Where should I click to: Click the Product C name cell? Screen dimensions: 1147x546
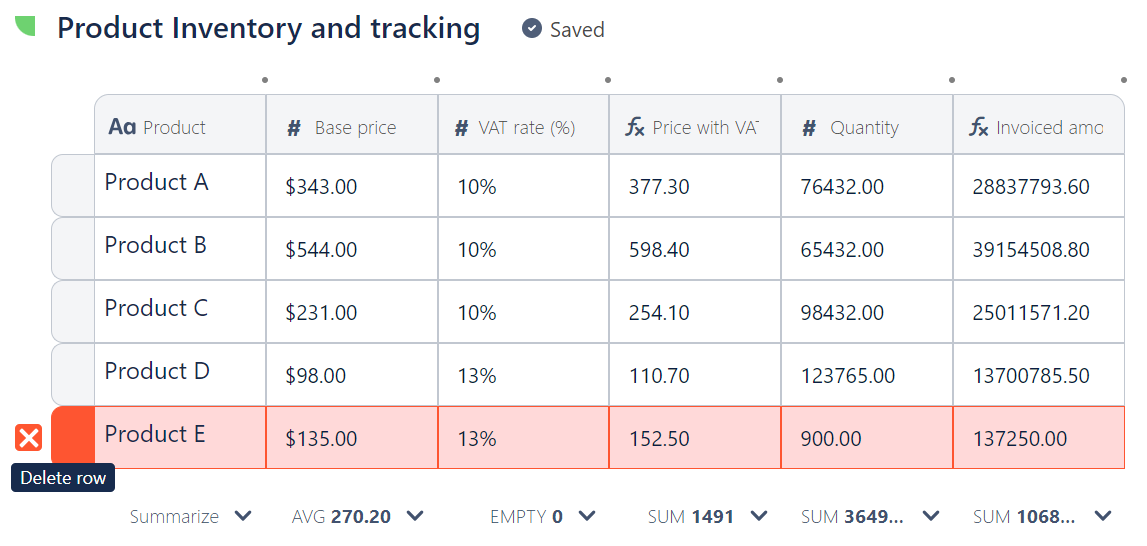(x=156, y=309)
